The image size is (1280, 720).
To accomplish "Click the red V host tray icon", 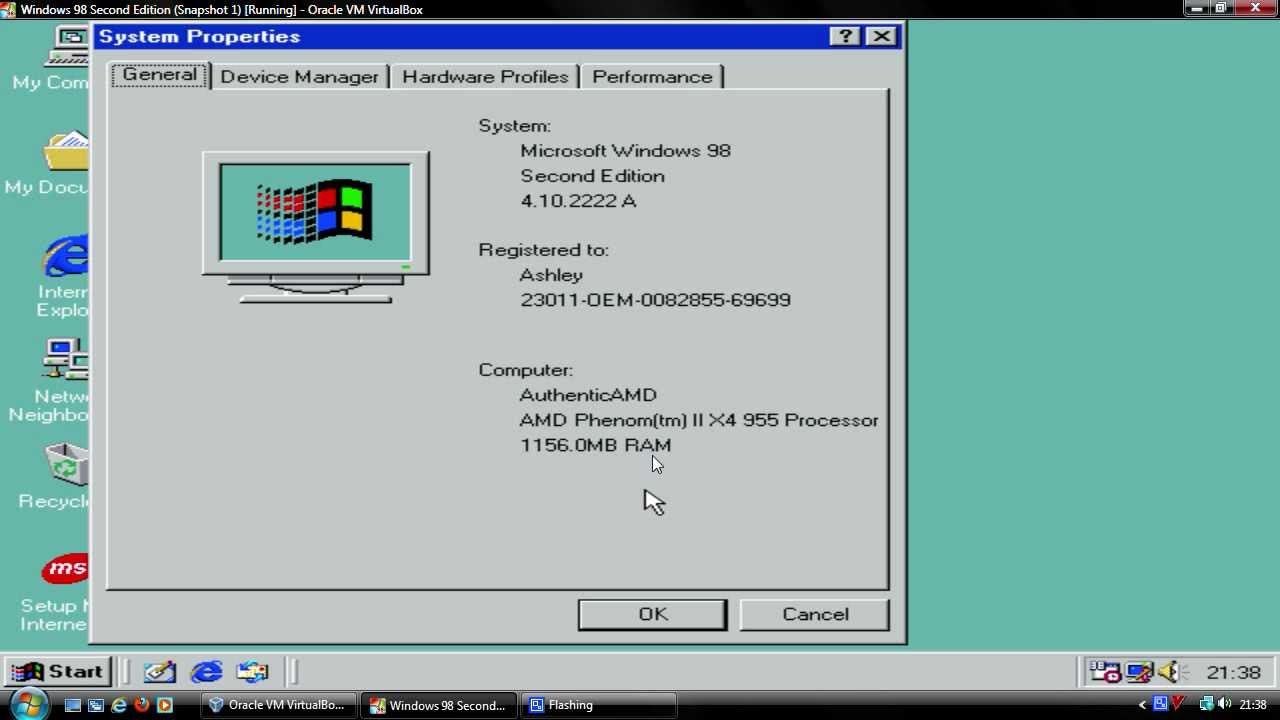I will (1178, 704).
